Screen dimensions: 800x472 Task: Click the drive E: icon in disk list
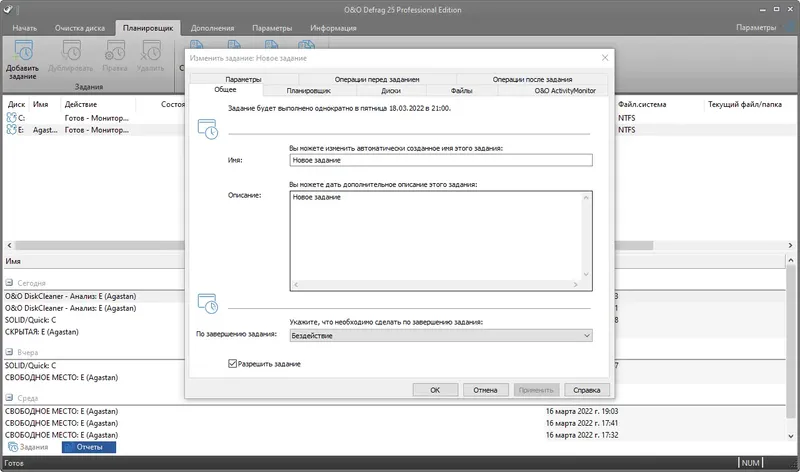11,130
